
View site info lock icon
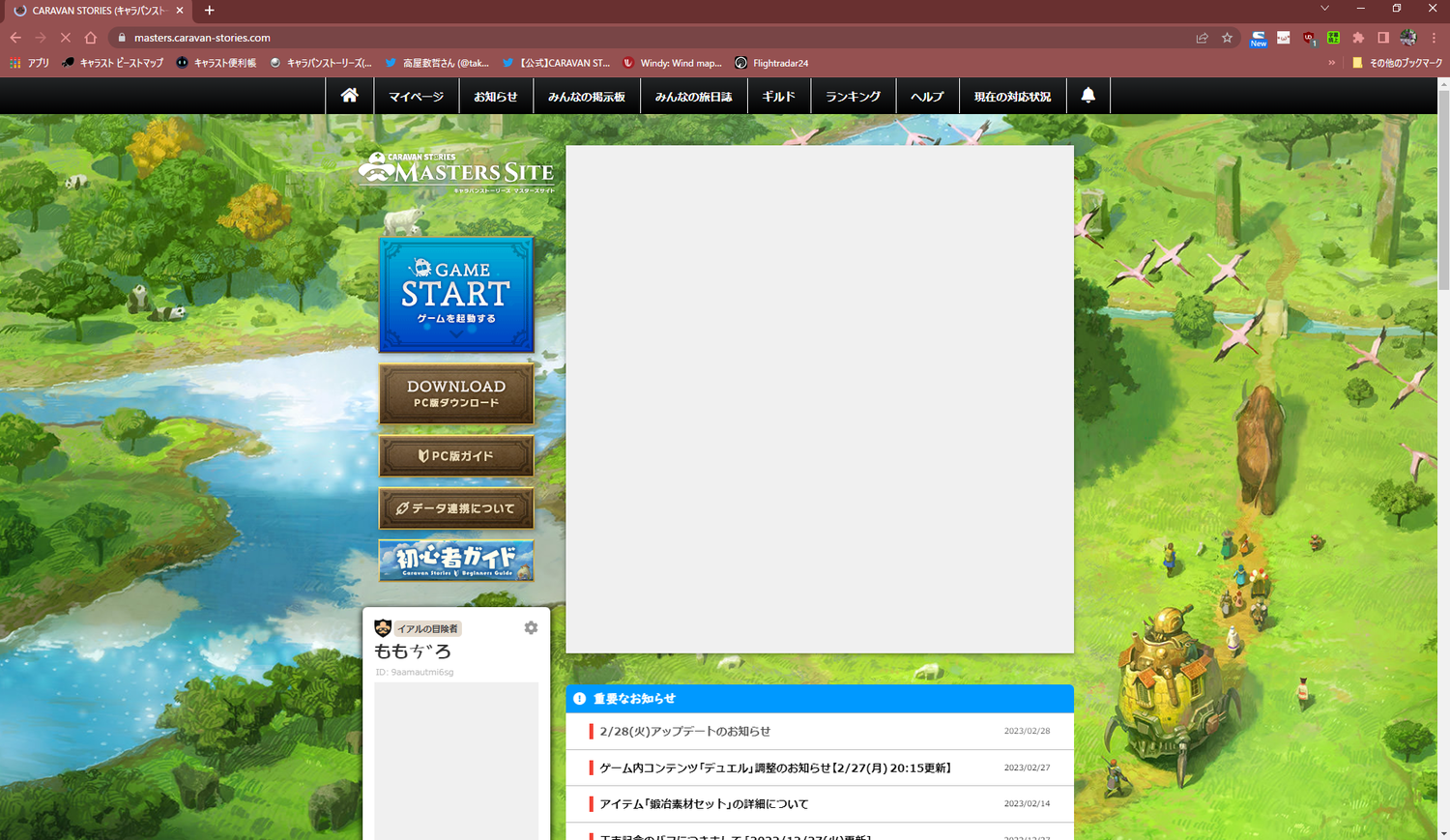tap(122, 38)
